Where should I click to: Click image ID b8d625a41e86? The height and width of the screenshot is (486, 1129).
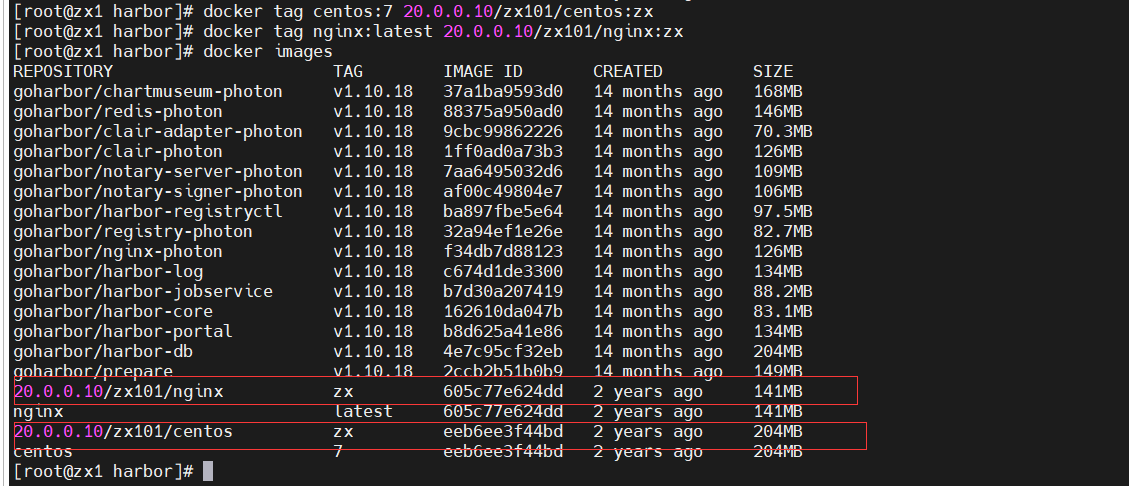(503, 331)
